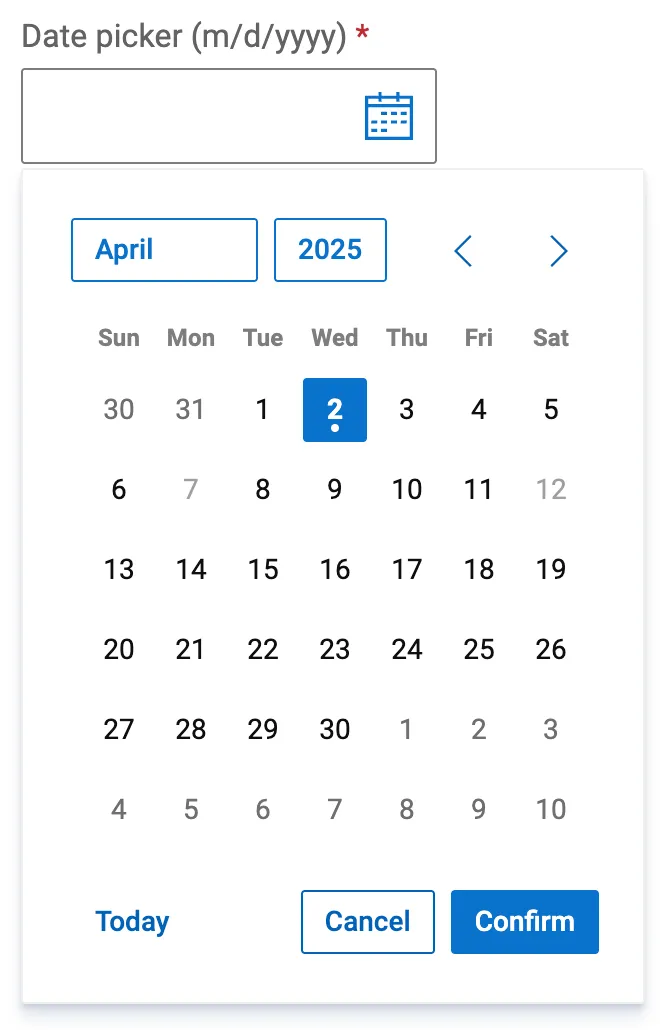Select the highlighted date April 2
The width and height of the screenshot is (672, 1030).
(x=335, y=410)
